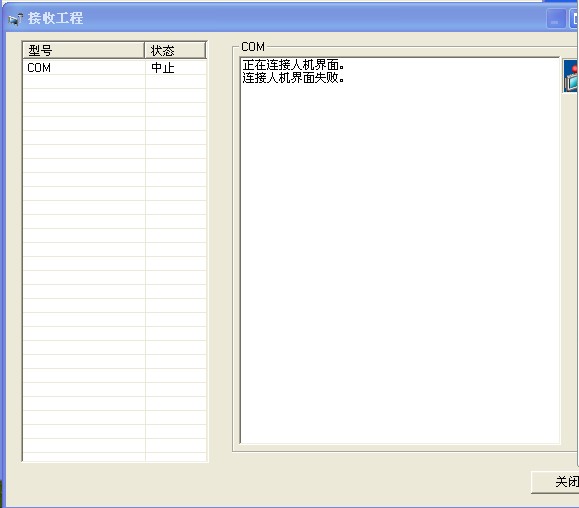The image size is (579, 508).
Task: Sort by the 状态 column header
Action: (x=175, y=50)
